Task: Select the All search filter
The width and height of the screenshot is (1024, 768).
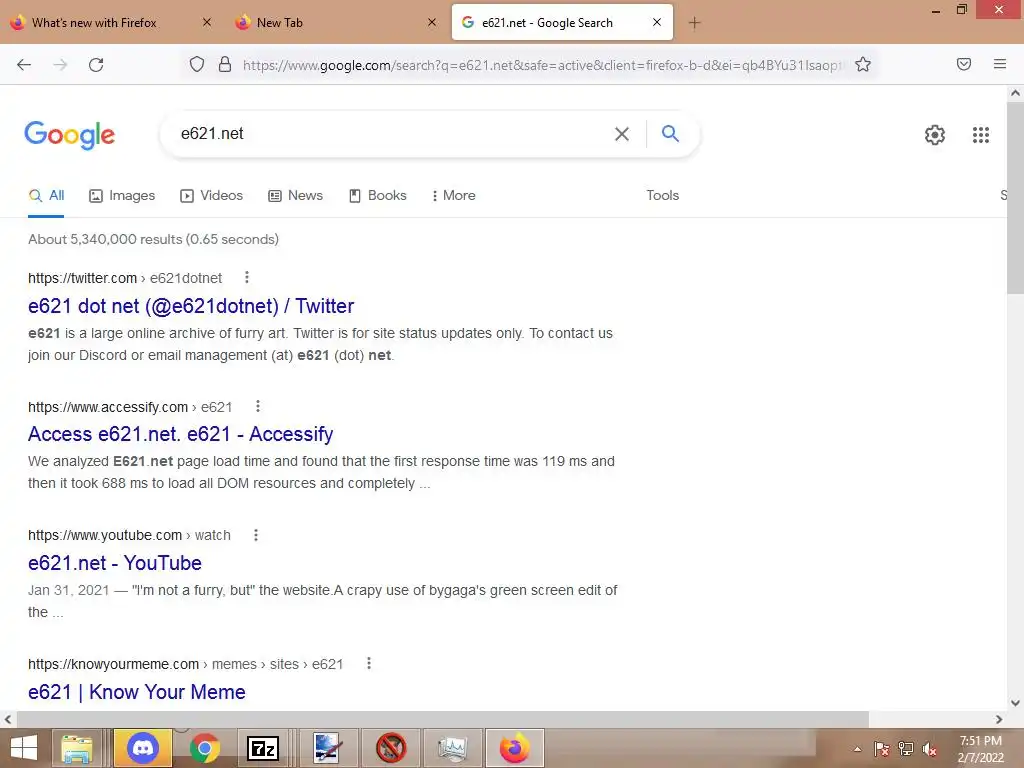Action: tap(46, 195)
